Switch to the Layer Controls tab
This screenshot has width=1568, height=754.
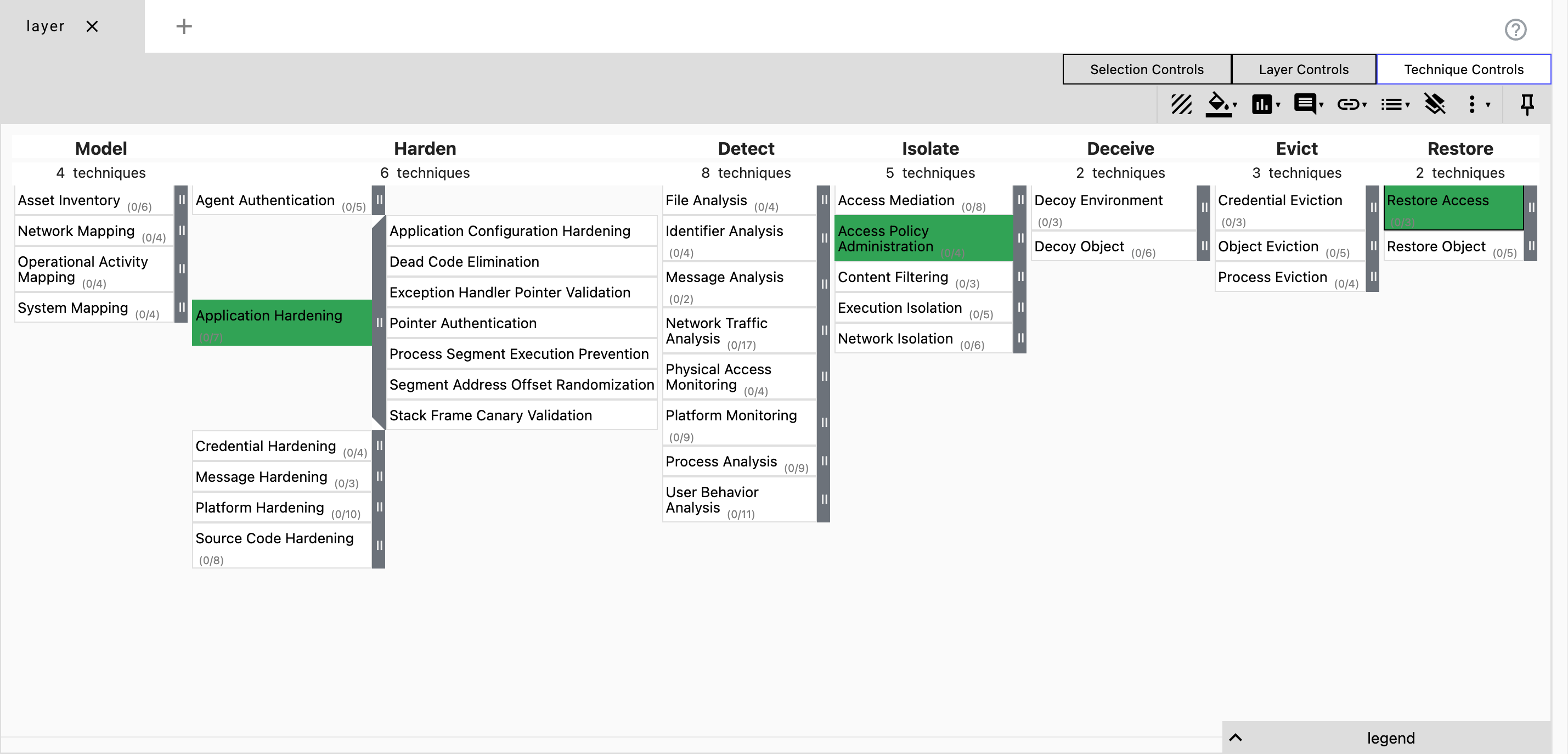[1303, 70]
